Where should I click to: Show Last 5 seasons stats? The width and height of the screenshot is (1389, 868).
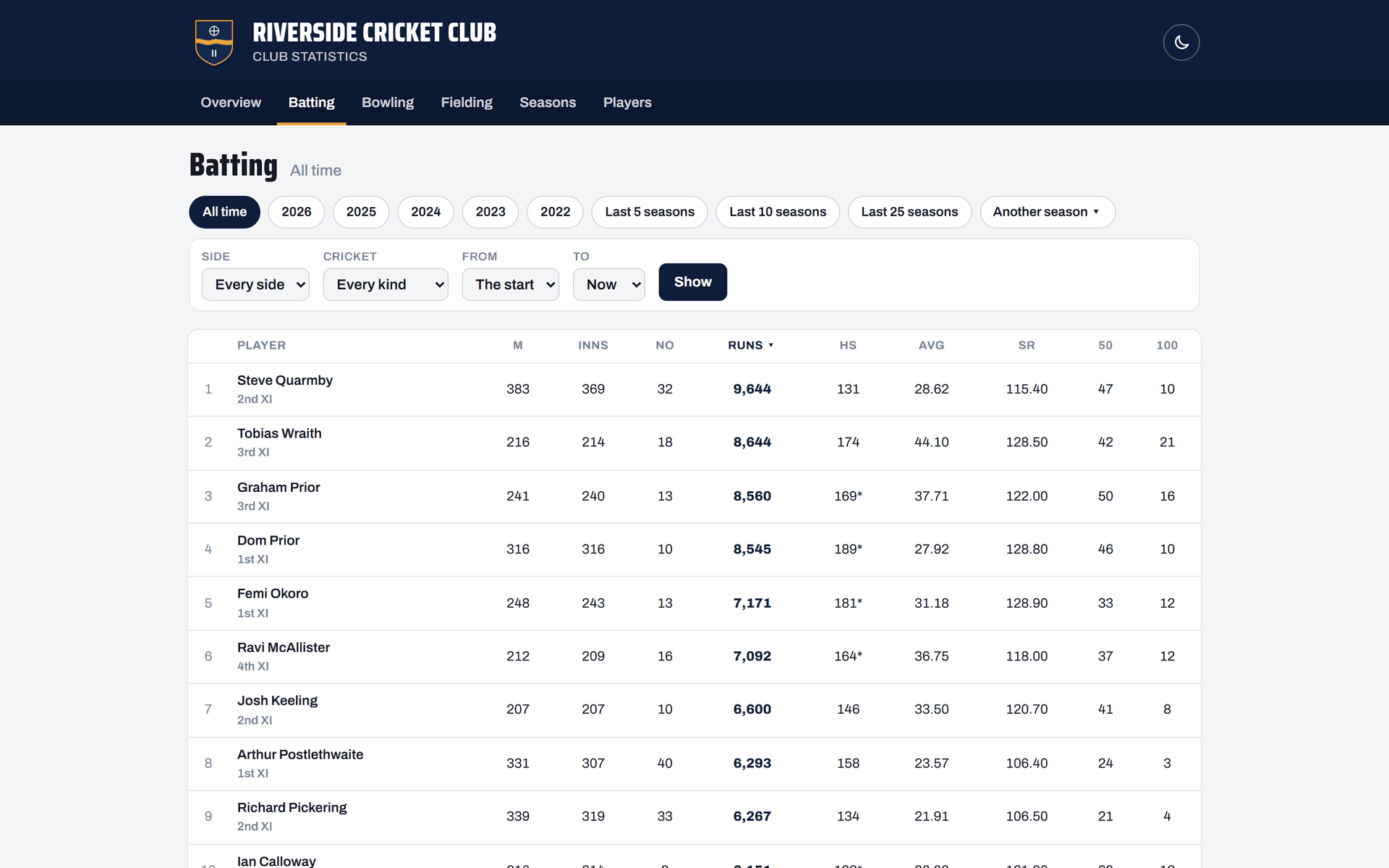(650, 212)
